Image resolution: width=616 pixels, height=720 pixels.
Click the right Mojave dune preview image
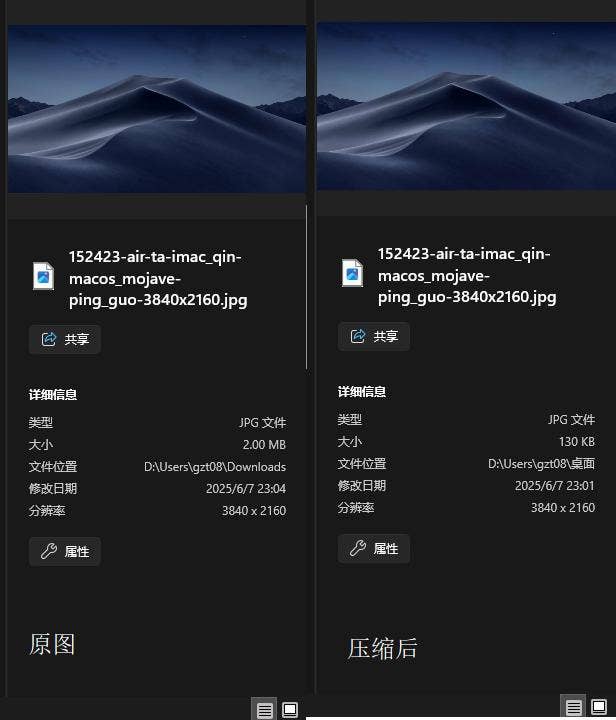[x=466, y=106]
